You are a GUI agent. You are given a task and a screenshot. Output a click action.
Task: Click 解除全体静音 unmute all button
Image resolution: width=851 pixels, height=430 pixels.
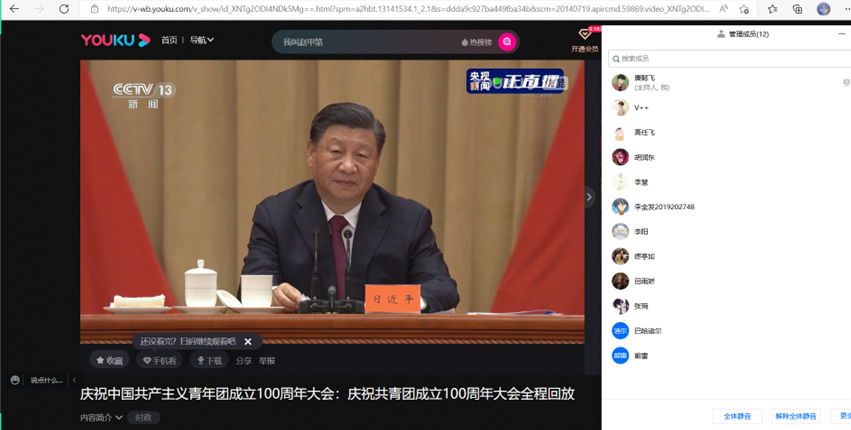(x=796, y=416)
